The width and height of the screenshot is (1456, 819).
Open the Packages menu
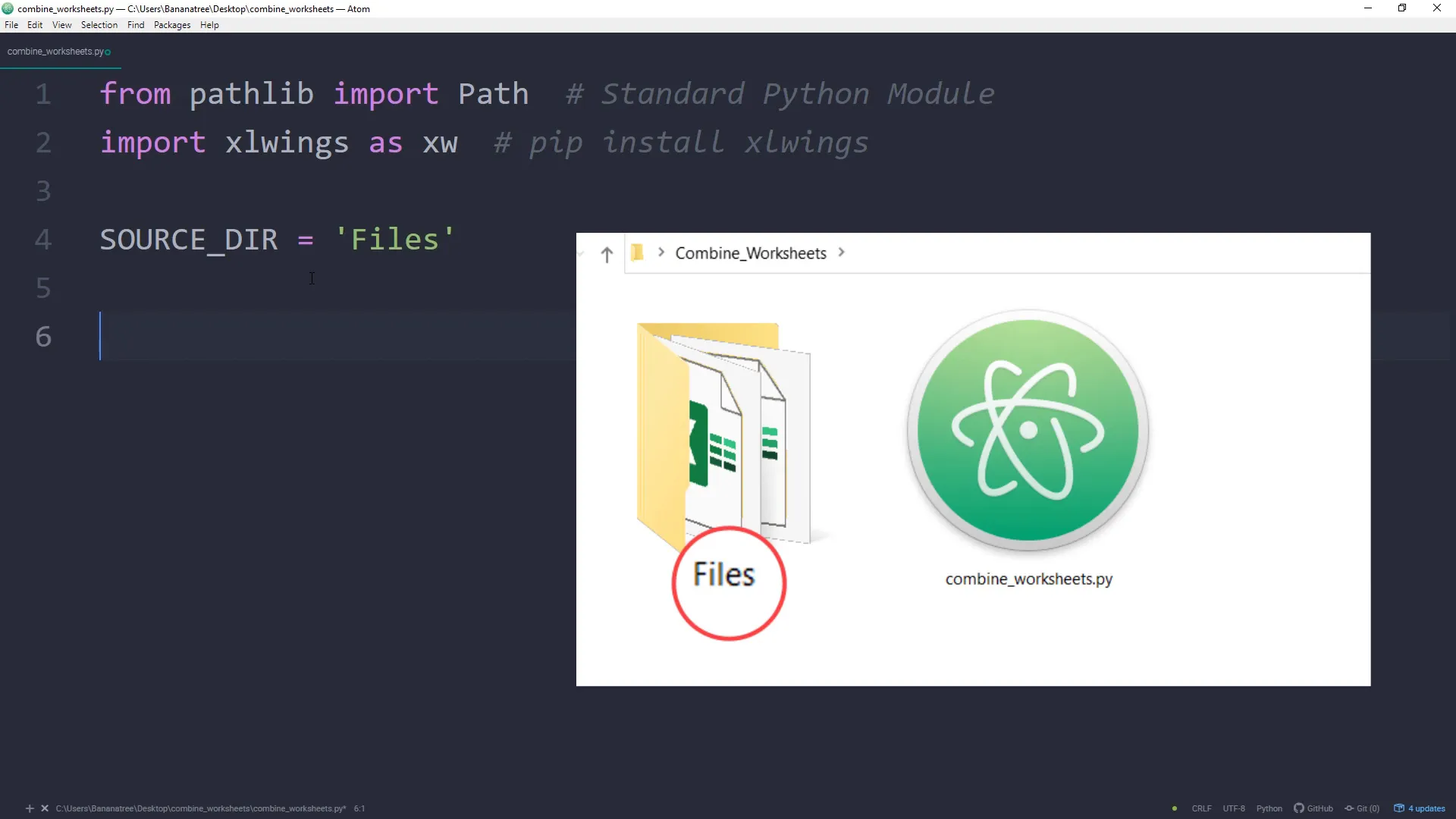[171, 24]
